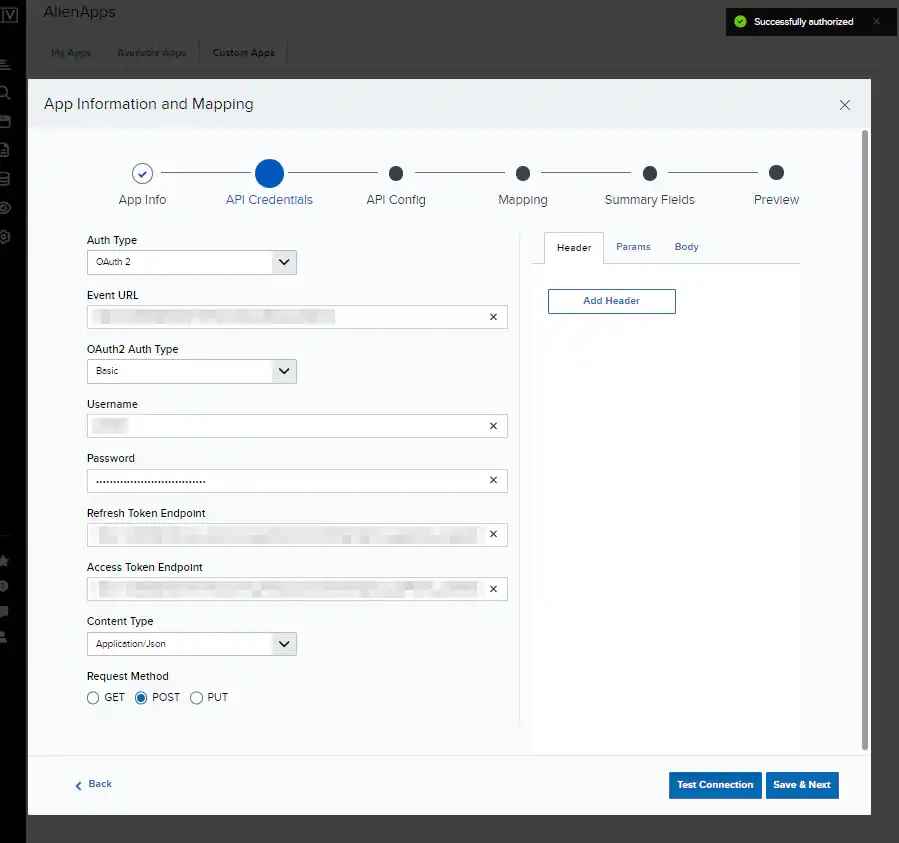Select the GET request method
Viewport: 899px width, 843px height.
click(x=93, y=698)
